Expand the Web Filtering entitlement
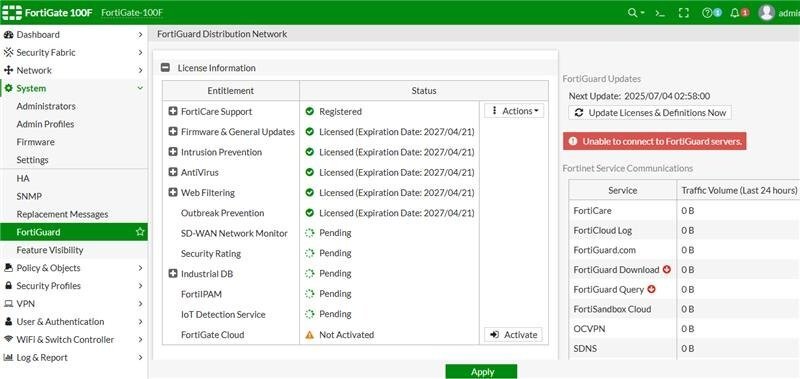800x379 pixels. tap(173, 193)
